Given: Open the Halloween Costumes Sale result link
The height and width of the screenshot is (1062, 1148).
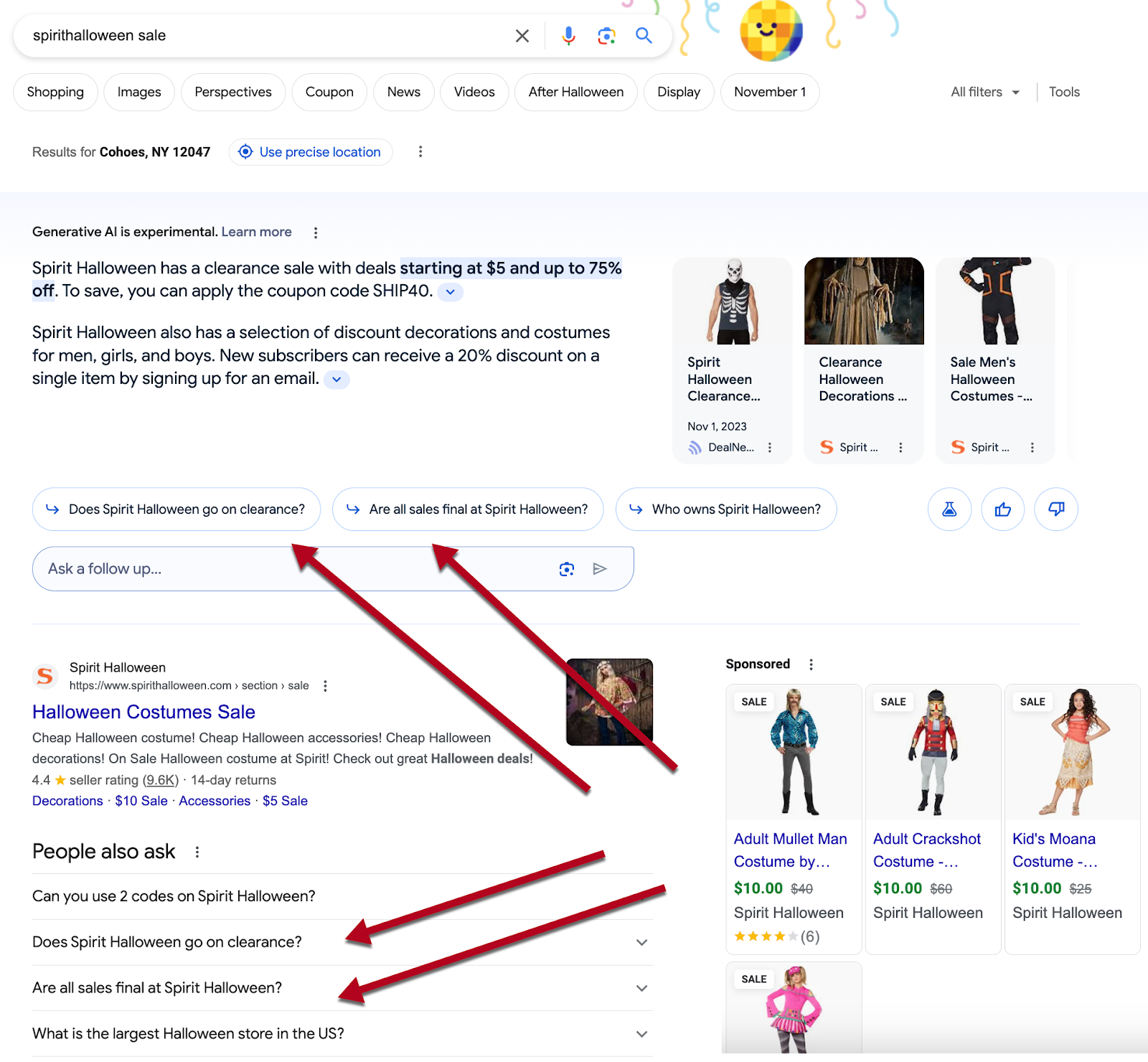Looking at the screenshot, I should (143, 712).
